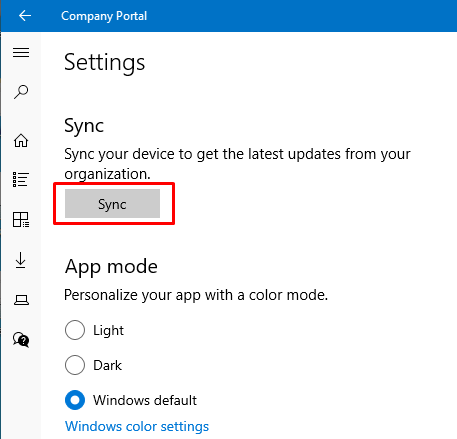
Task: Click the Company Portal title text
Action: tap(104, 16)
